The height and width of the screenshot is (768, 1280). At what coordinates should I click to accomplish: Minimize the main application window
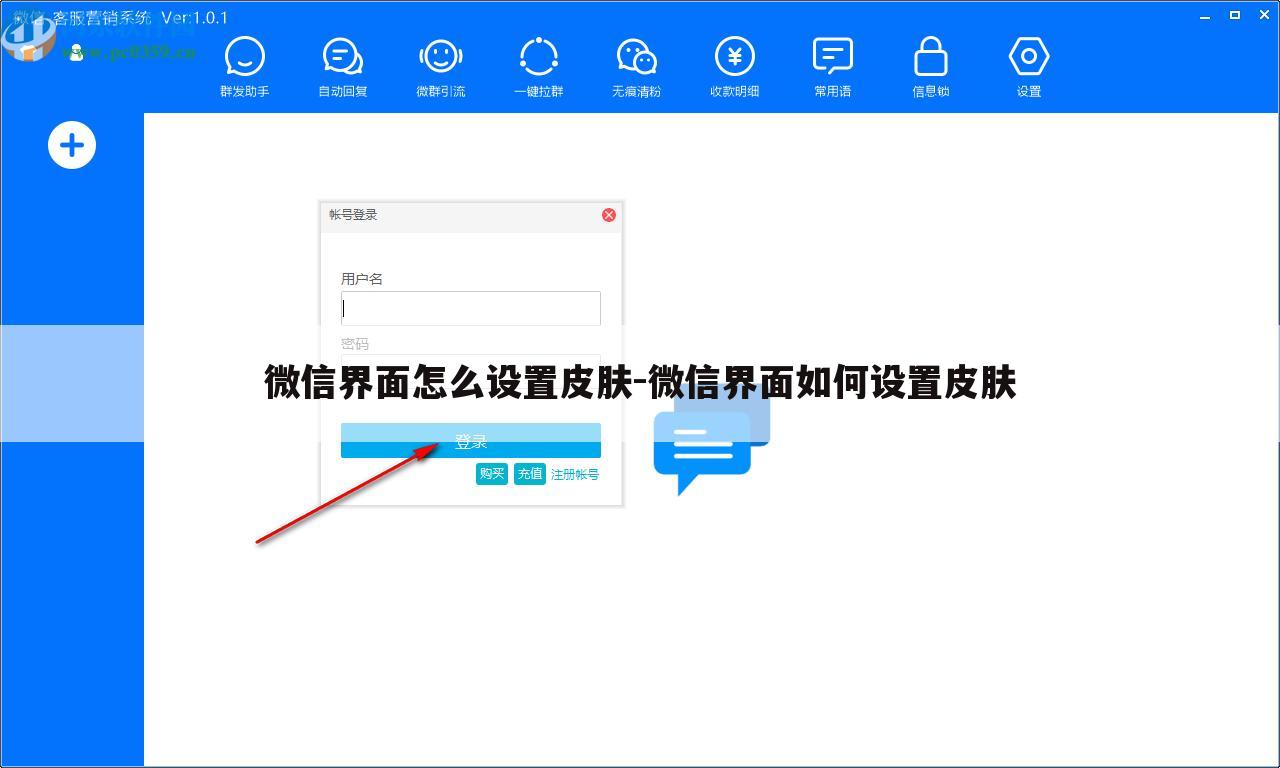pyautogui.click(x=1207, y=15)
